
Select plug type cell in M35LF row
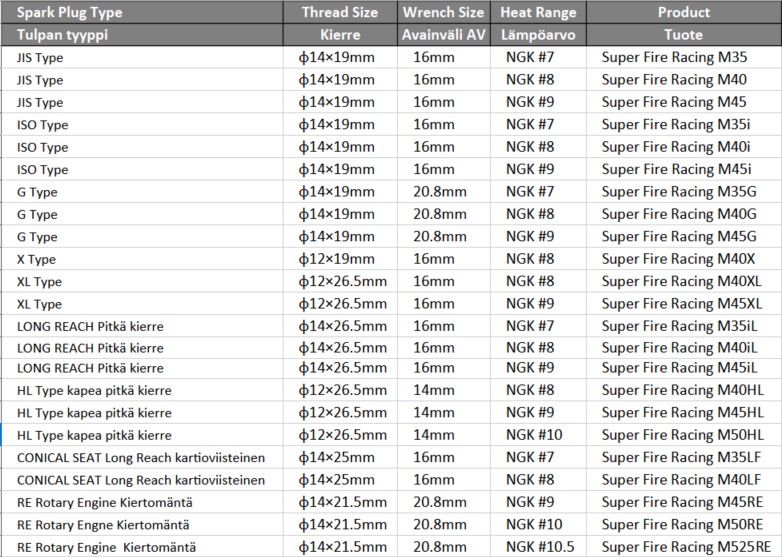tap(142, 457)
